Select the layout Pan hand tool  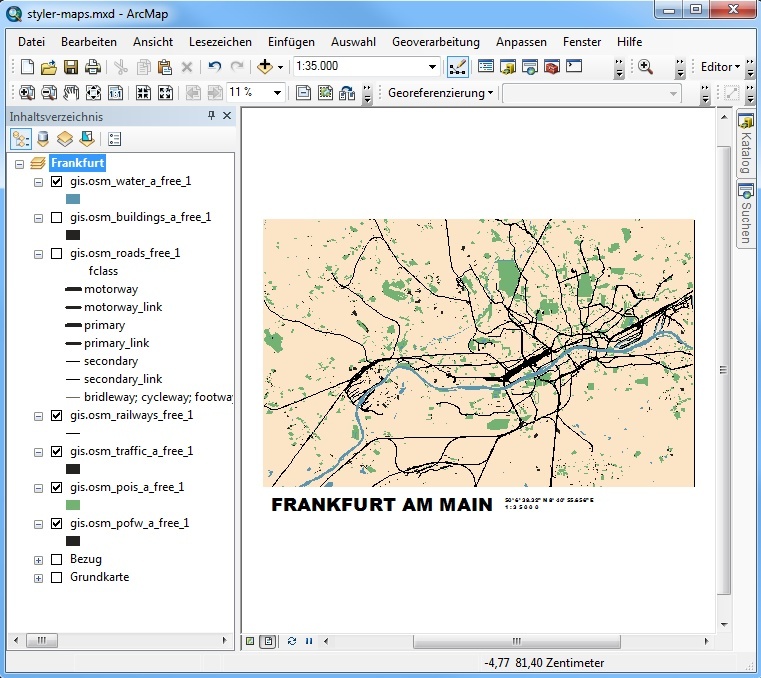[x=71, y=93]
